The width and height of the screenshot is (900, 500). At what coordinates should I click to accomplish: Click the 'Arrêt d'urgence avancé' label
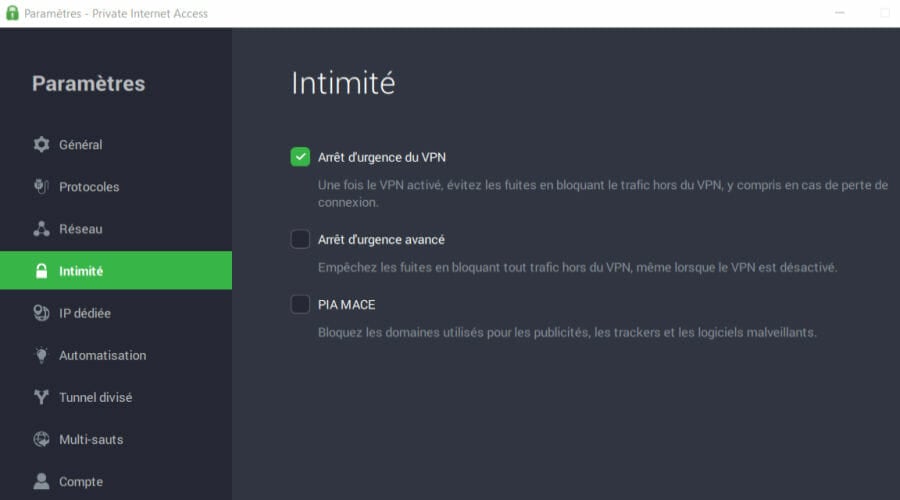pos(381,239)
